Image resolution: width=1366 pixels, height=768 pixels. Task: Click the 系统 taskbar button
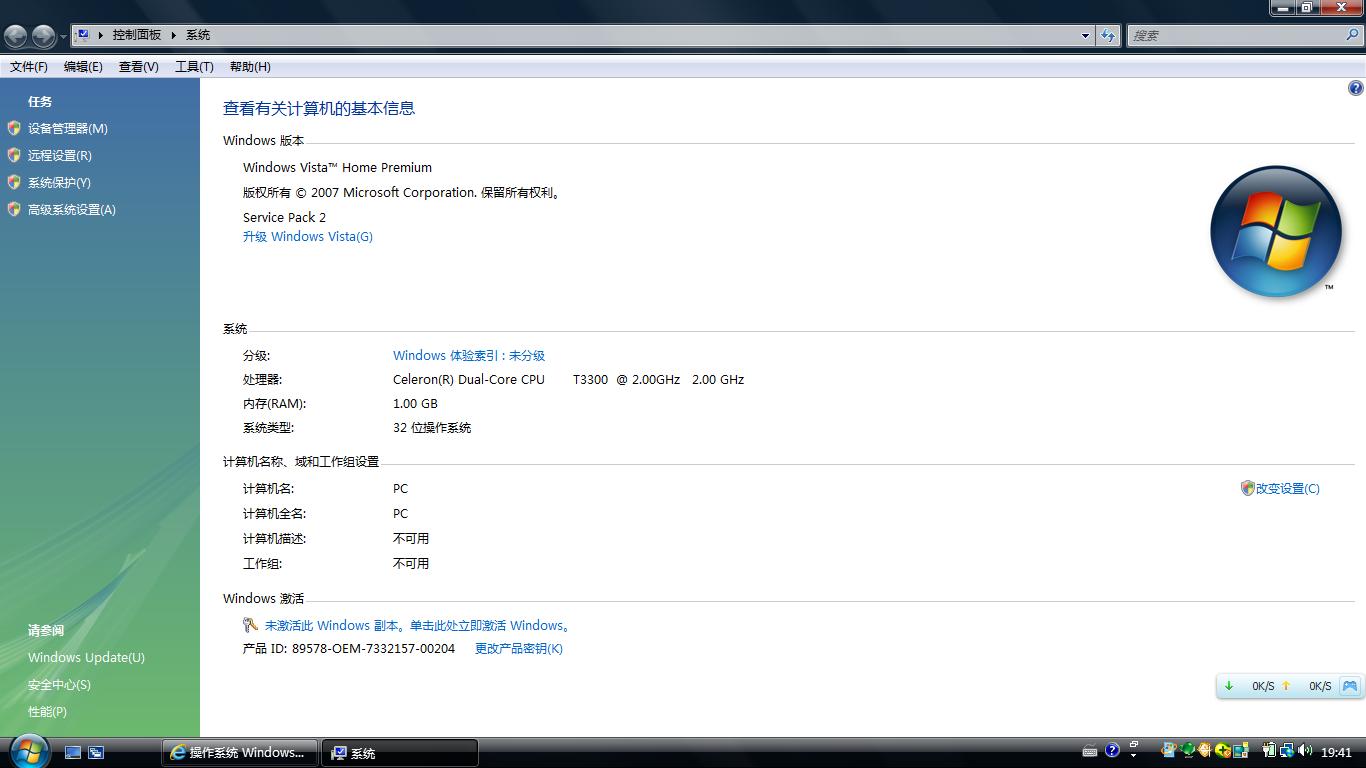click(x=400, y=752)
